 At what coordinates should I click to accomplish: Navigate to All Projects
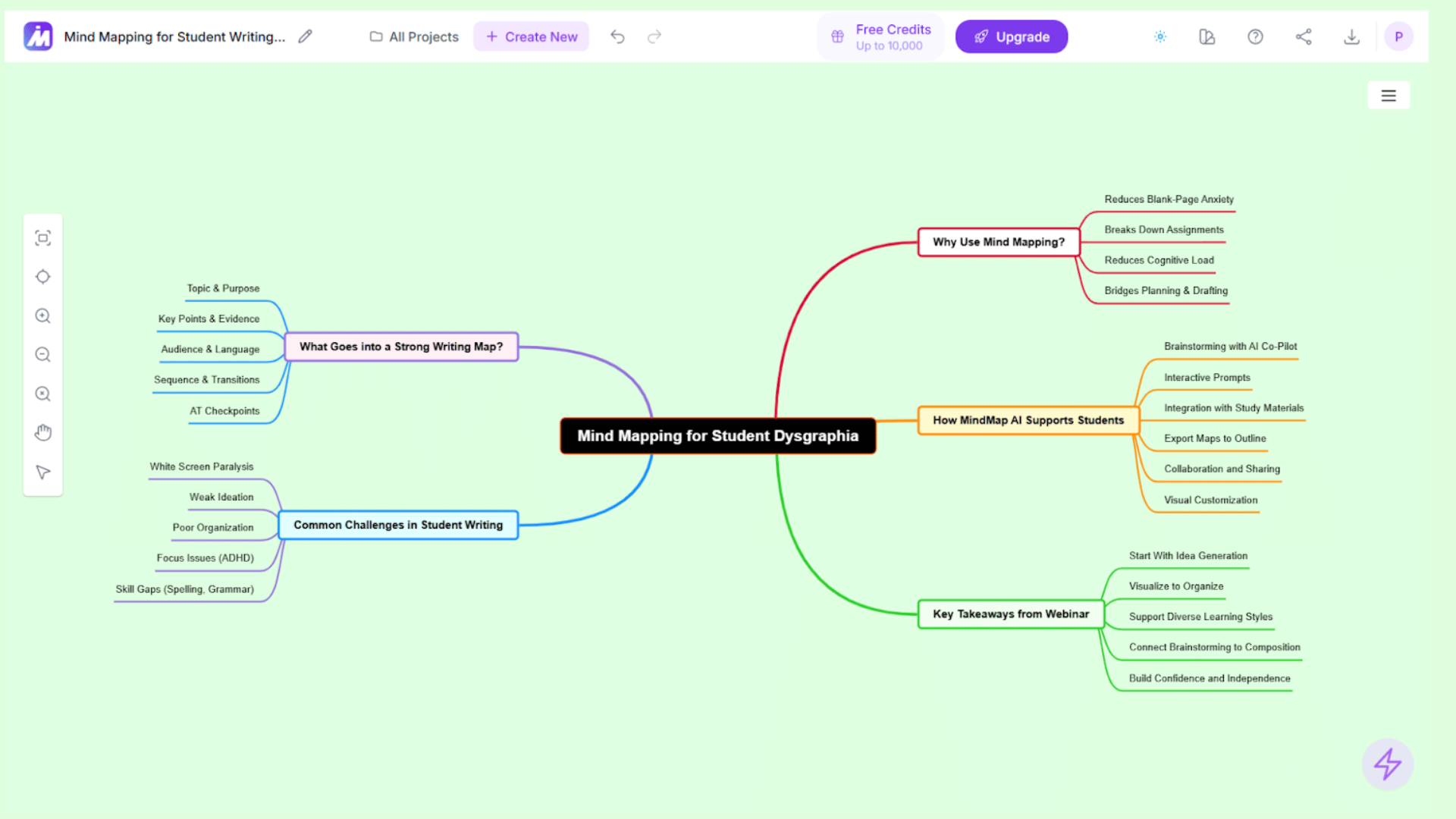[413, 36]
